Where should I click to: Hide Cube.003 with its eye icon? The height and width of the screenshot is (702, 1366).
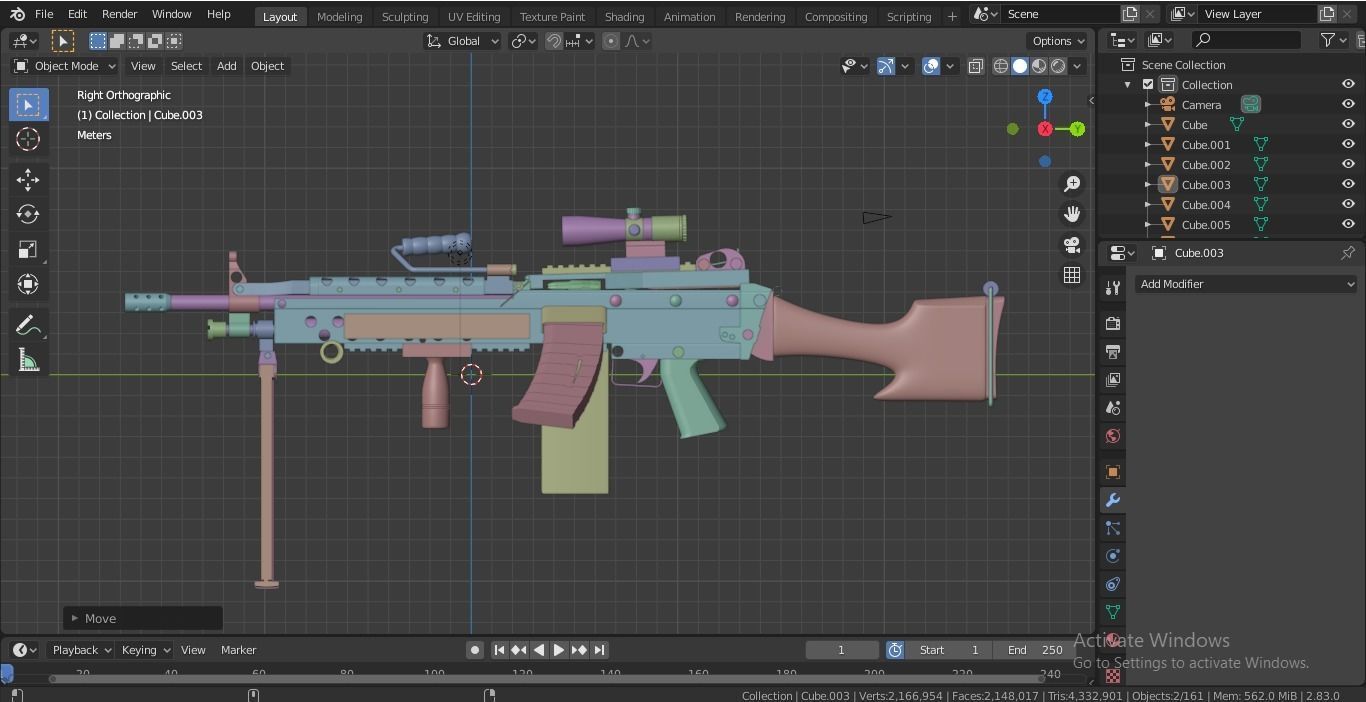1348,184
